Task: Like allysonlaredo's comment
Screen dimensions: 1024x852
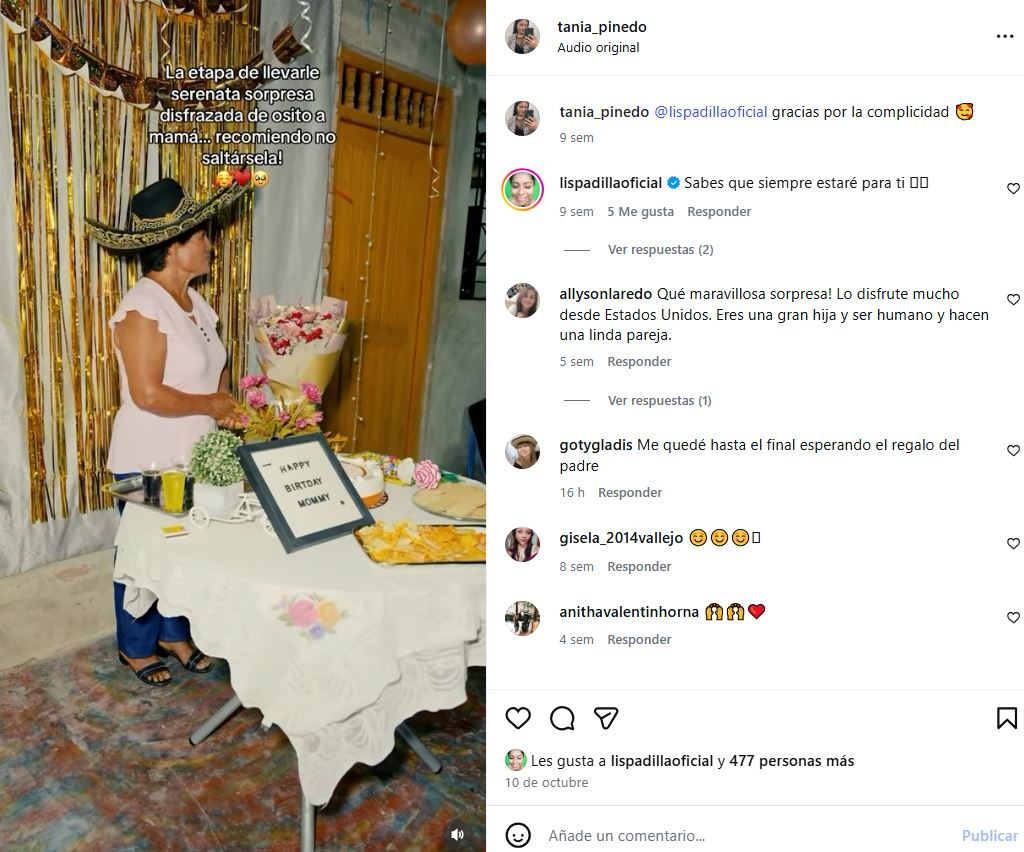Action: click(1013, 300)
